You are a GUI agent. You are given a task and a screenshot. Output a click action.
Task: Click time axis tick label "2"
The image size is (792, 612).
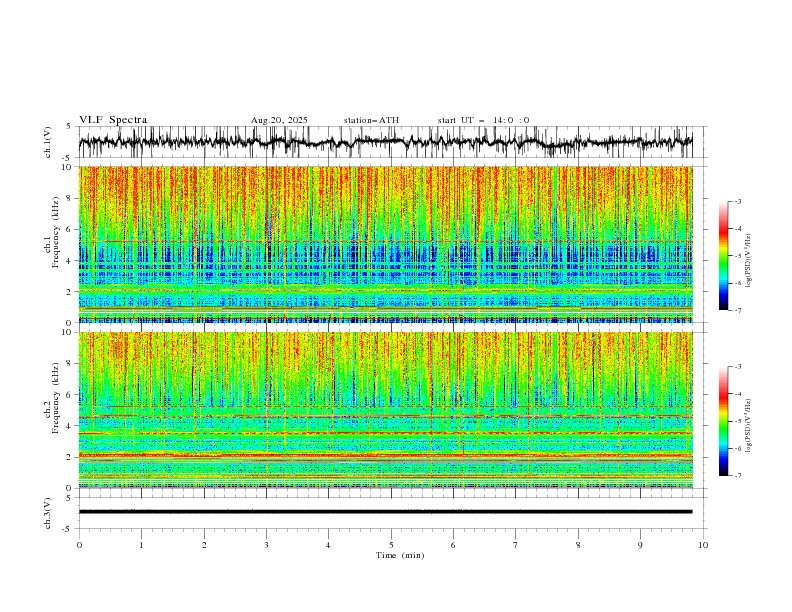tap(204, 545)
